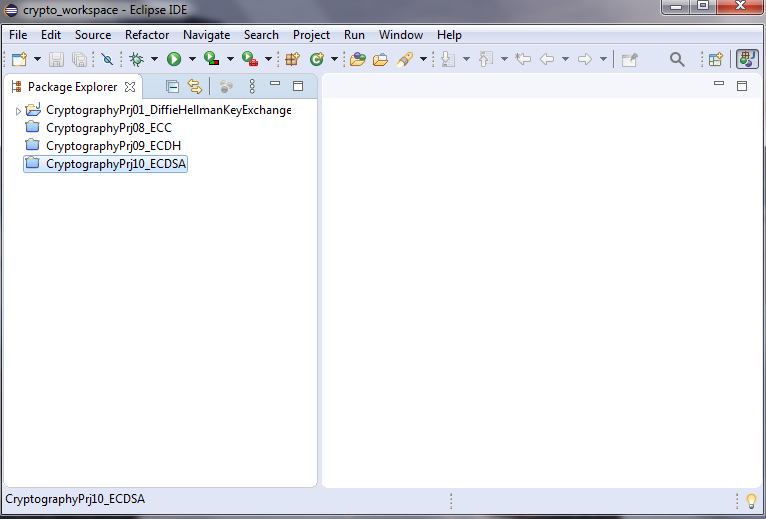Click the Open Type icon
Image resolution: width=766 pixels, height=519 pixels.
(x=358, y=59)
